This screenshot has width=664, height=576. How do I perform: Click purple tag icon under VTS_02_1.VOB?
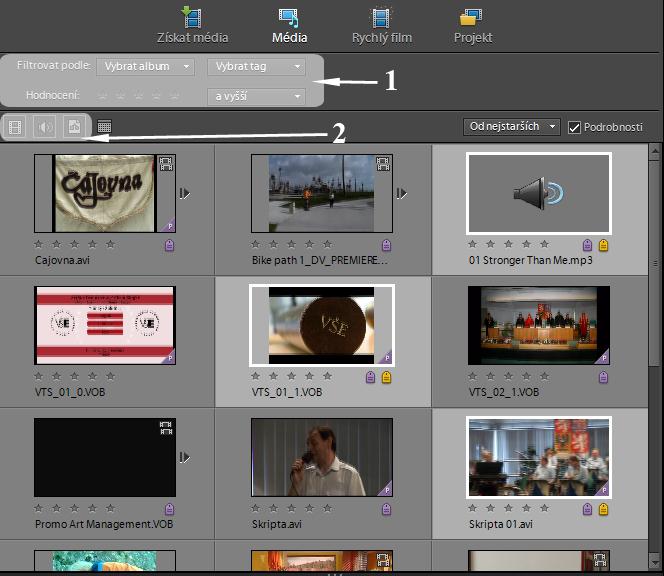click(603, 377)
